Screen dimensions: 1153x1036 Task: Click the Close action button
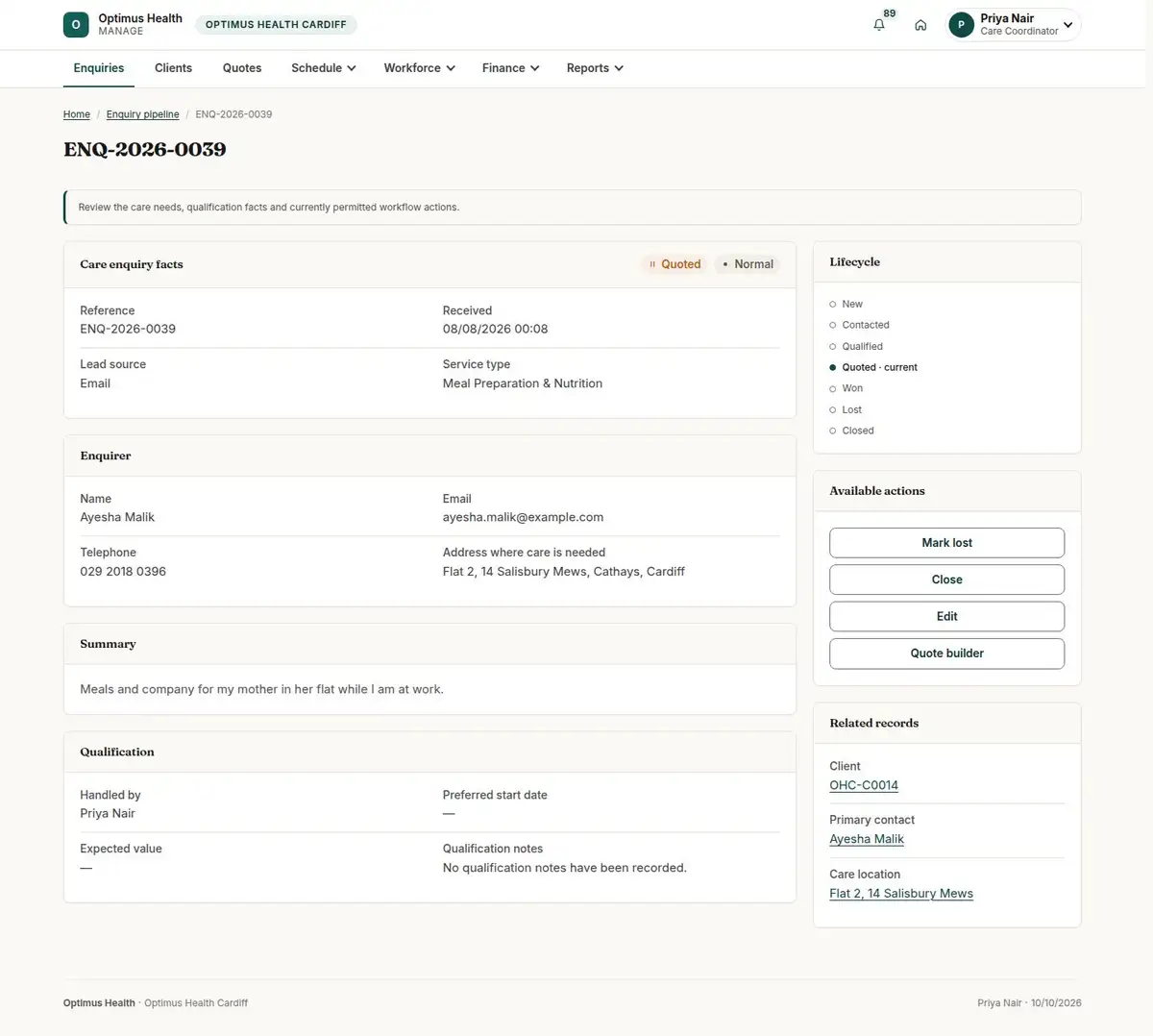click(x=947, y=580)
